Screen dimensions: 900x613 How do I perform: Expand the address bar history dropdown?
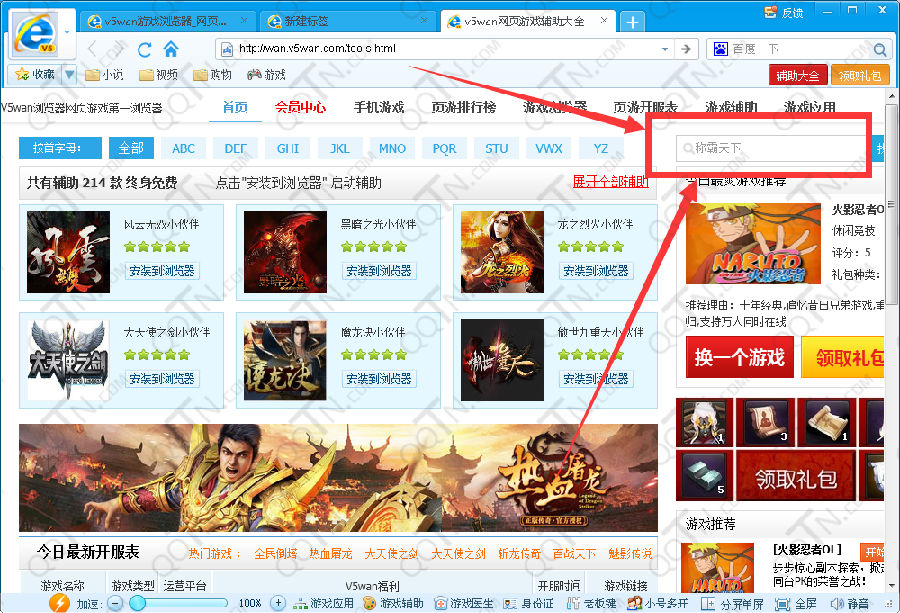coord(665,49)
